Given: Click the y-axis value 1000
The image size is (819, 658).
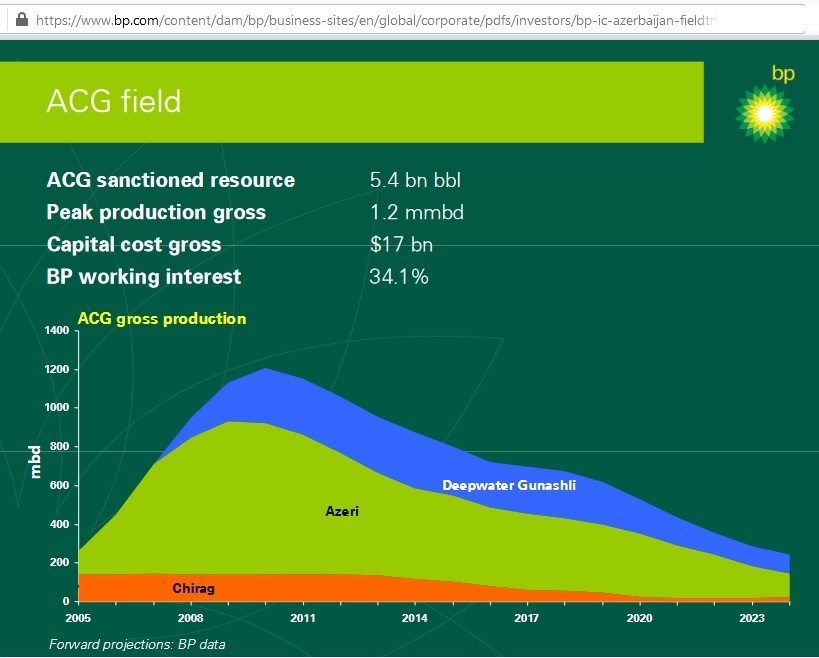Looking at the screenshot, I should [56, 407].
